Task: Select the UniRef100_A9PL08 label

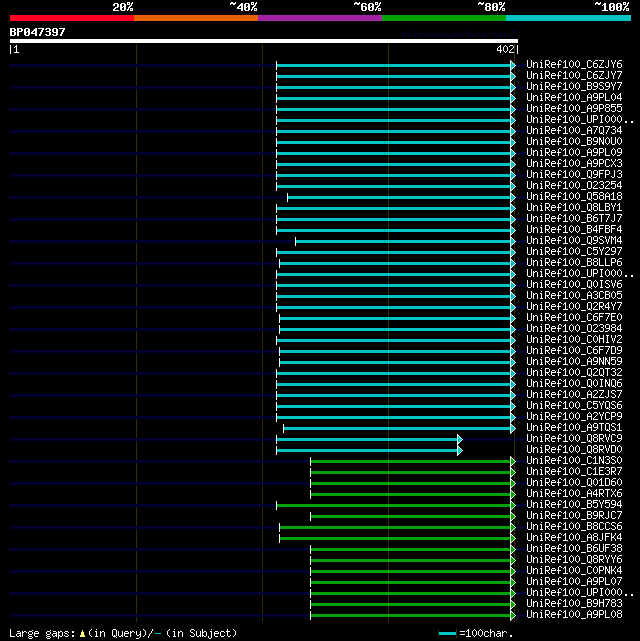Action: coord(574,614)
